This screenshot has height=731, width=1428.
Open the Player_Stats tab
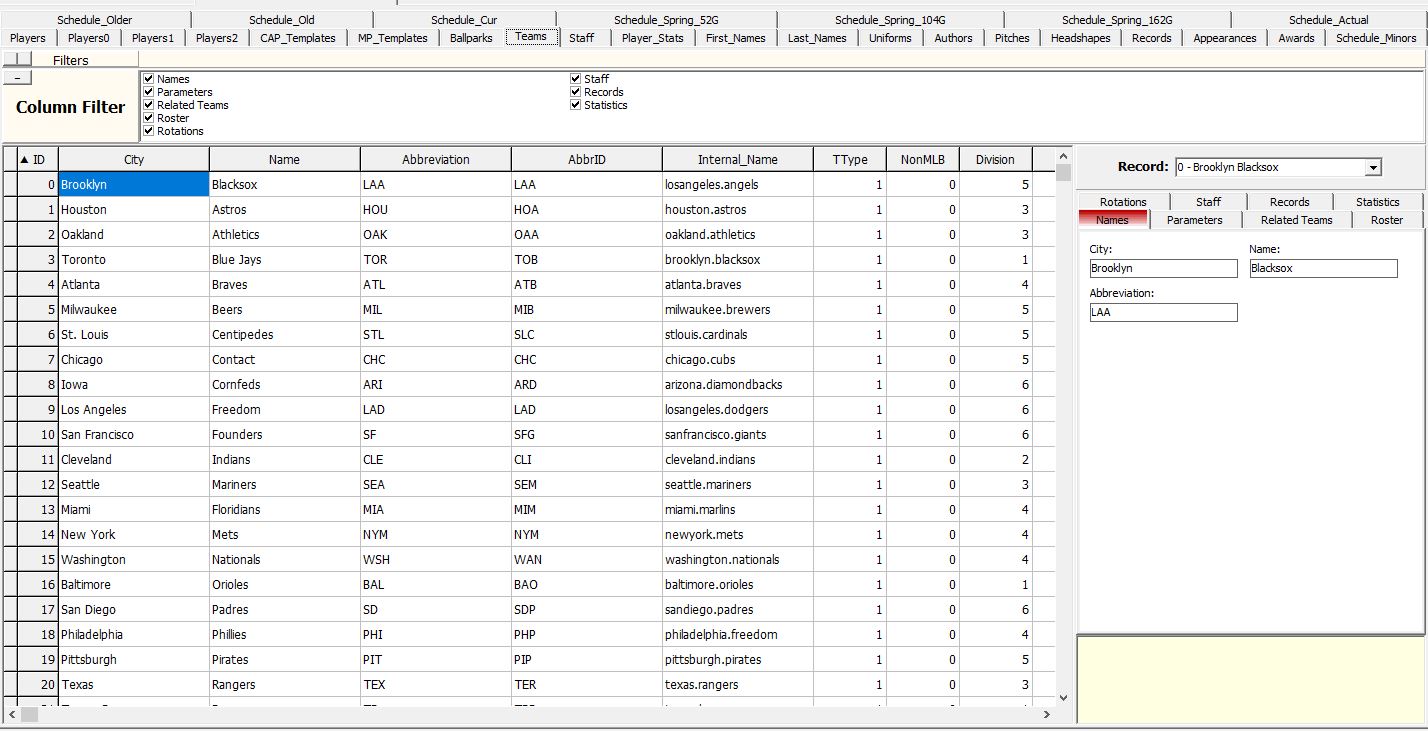click(653, 38)
